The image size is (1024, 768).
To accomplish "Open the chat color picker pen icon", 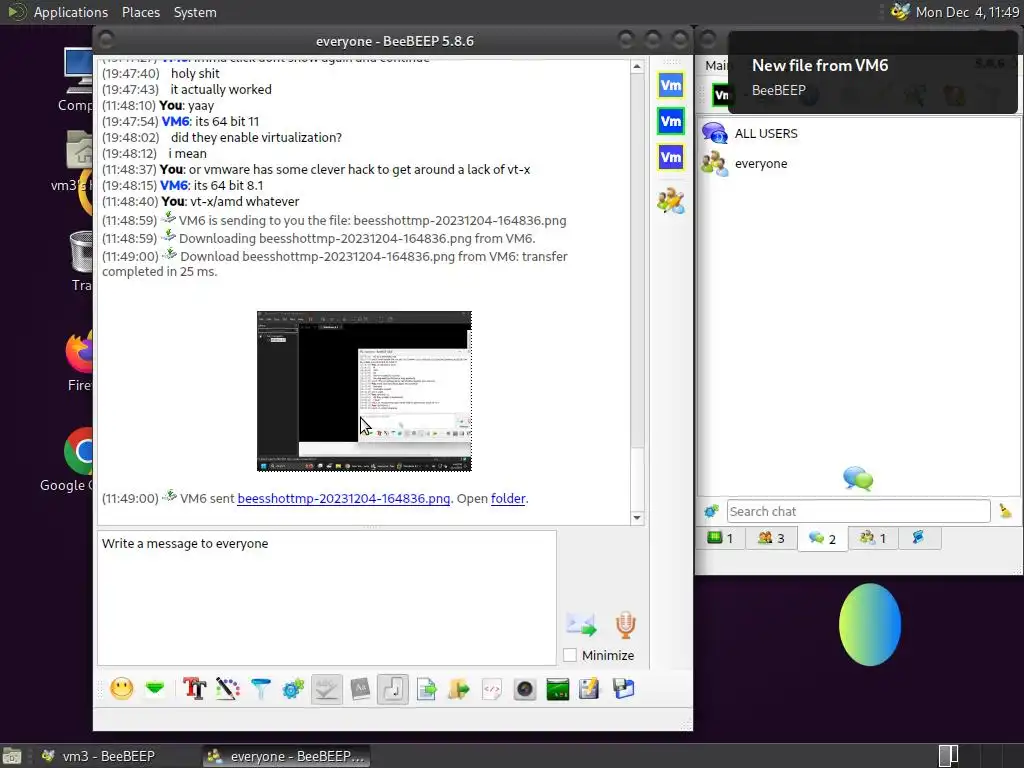I will tap(227, 689).
